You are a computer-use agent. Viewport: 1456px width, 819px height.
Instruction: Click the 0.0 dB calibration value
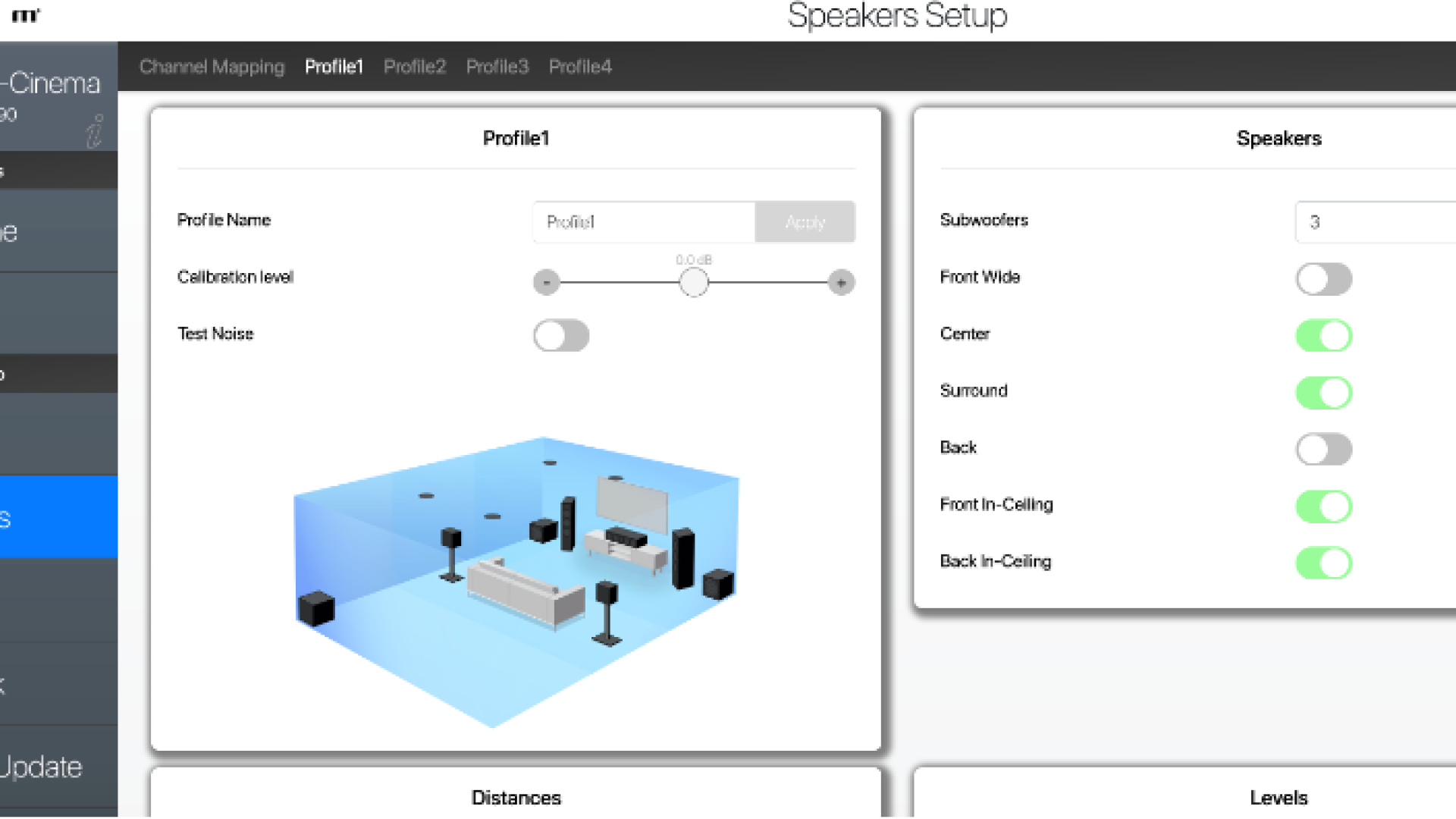tap(694, 260)
